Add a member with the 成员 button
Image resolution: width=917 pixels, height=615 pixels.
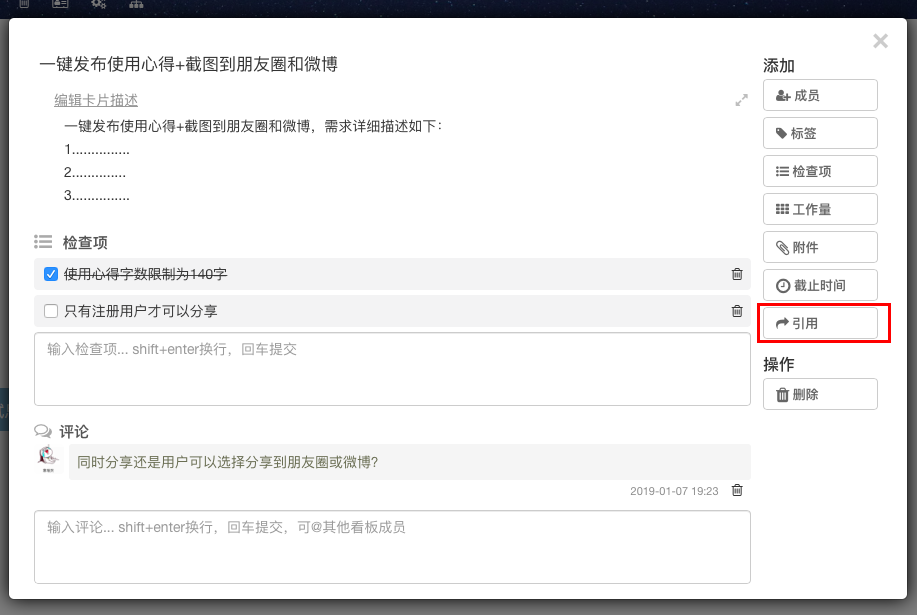click(x=820, y=94)
